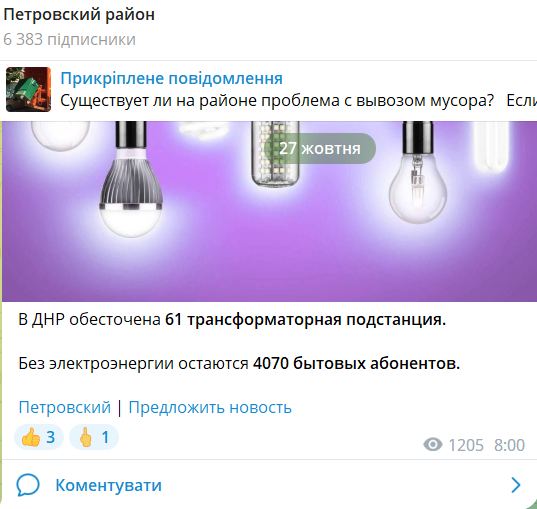This screenshot has height=509, width=537.
Task: Open the light bulbs post image
Action: (x=270, y=211)
